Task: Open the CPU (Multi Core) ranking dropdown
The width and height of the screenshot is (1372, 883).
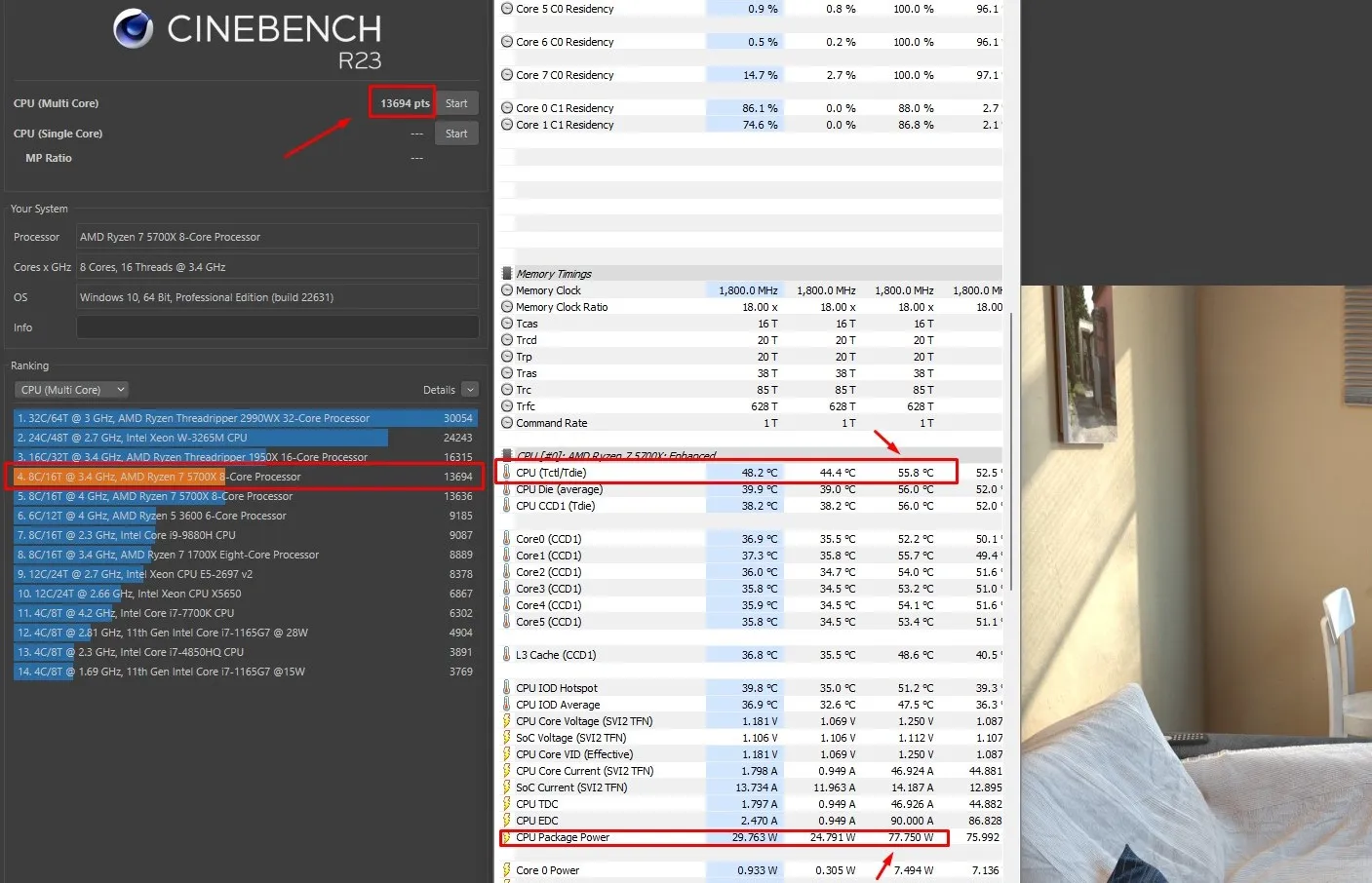Action: 72,390
